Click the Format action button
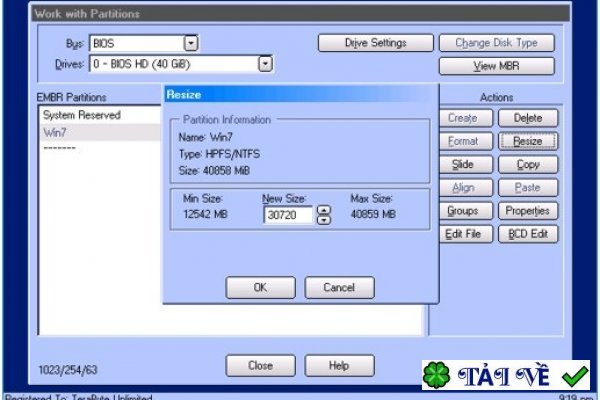Viewport: 600px width, 400px height. point(465,141)
